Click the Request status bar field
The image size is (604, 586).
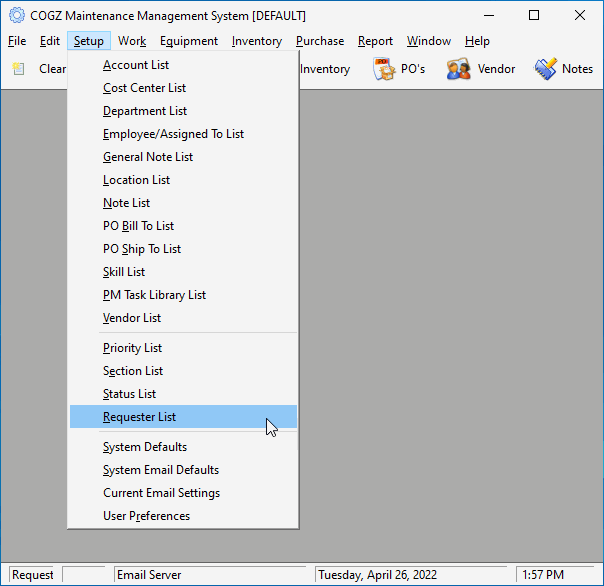coord(33,575)
